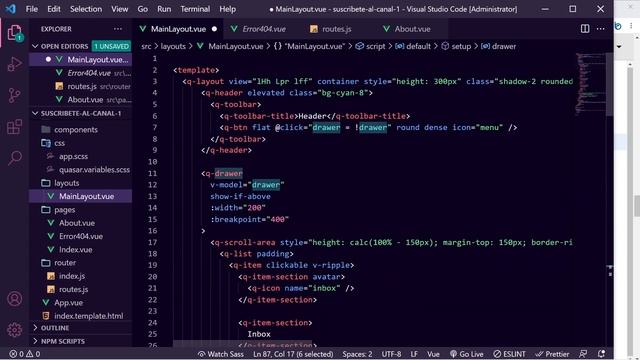Open the Manage gear settings icon

(15, 330)
